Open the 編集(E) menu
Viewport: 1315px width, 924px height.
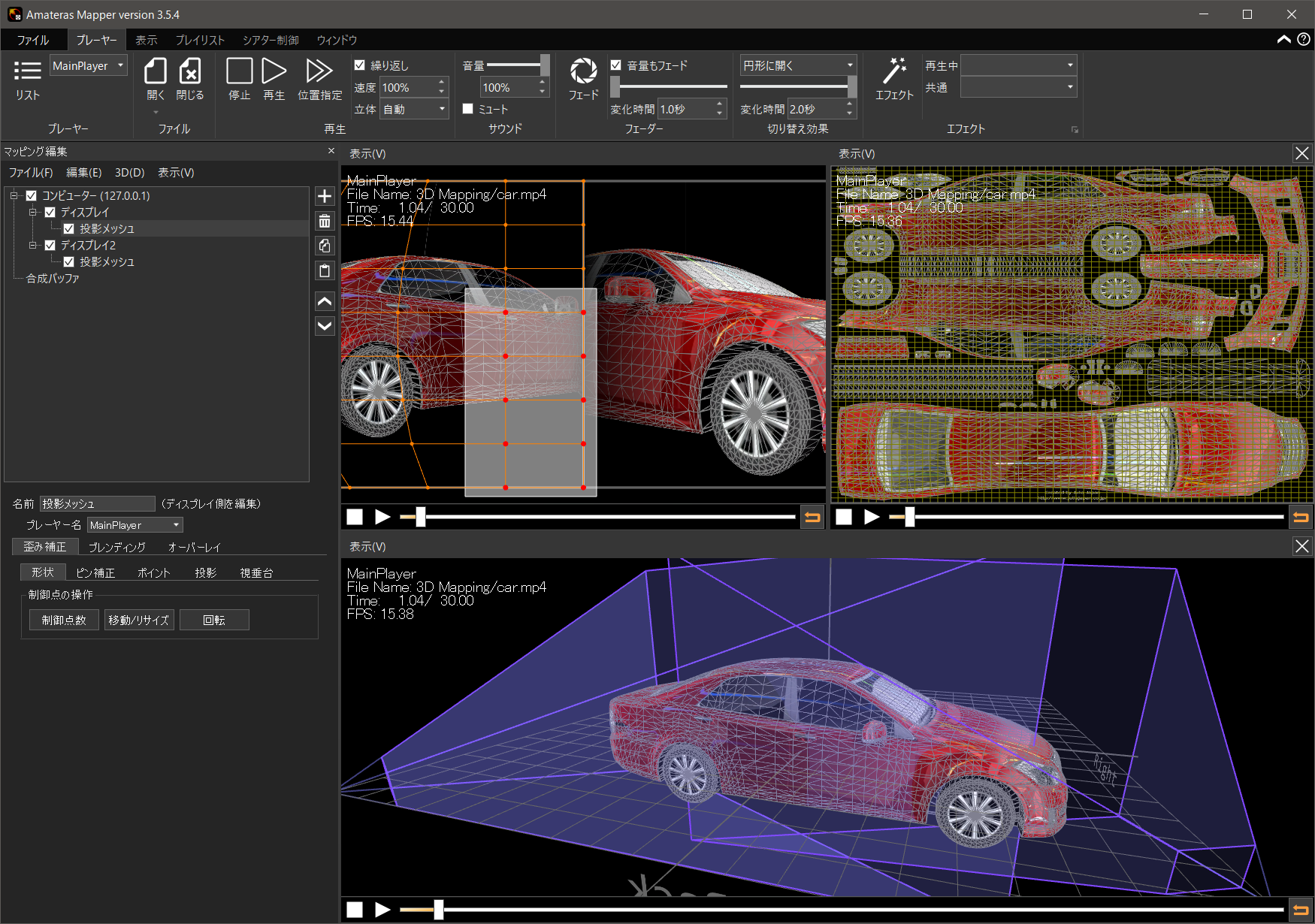[x=83, y=172]
